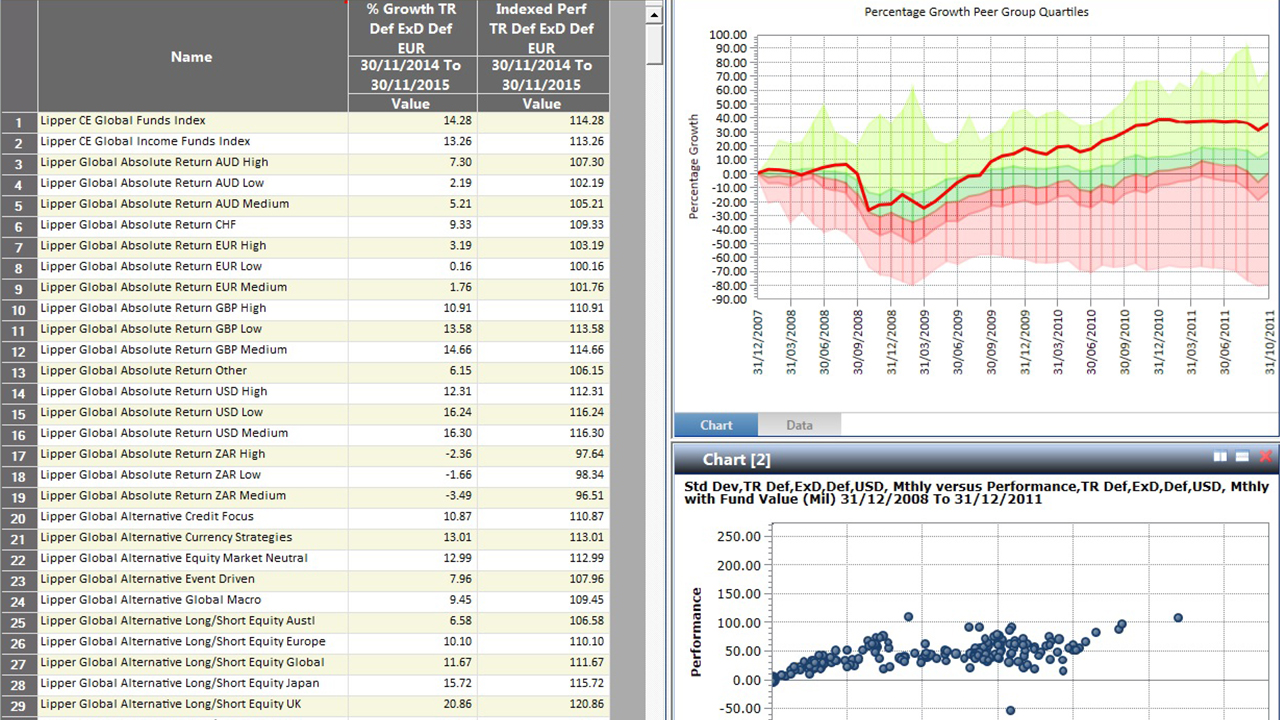Select Lipper Global Alternative Long/Short Equity Global
This screenshot has width=1280, height=720.
click(x=182, y=662)
